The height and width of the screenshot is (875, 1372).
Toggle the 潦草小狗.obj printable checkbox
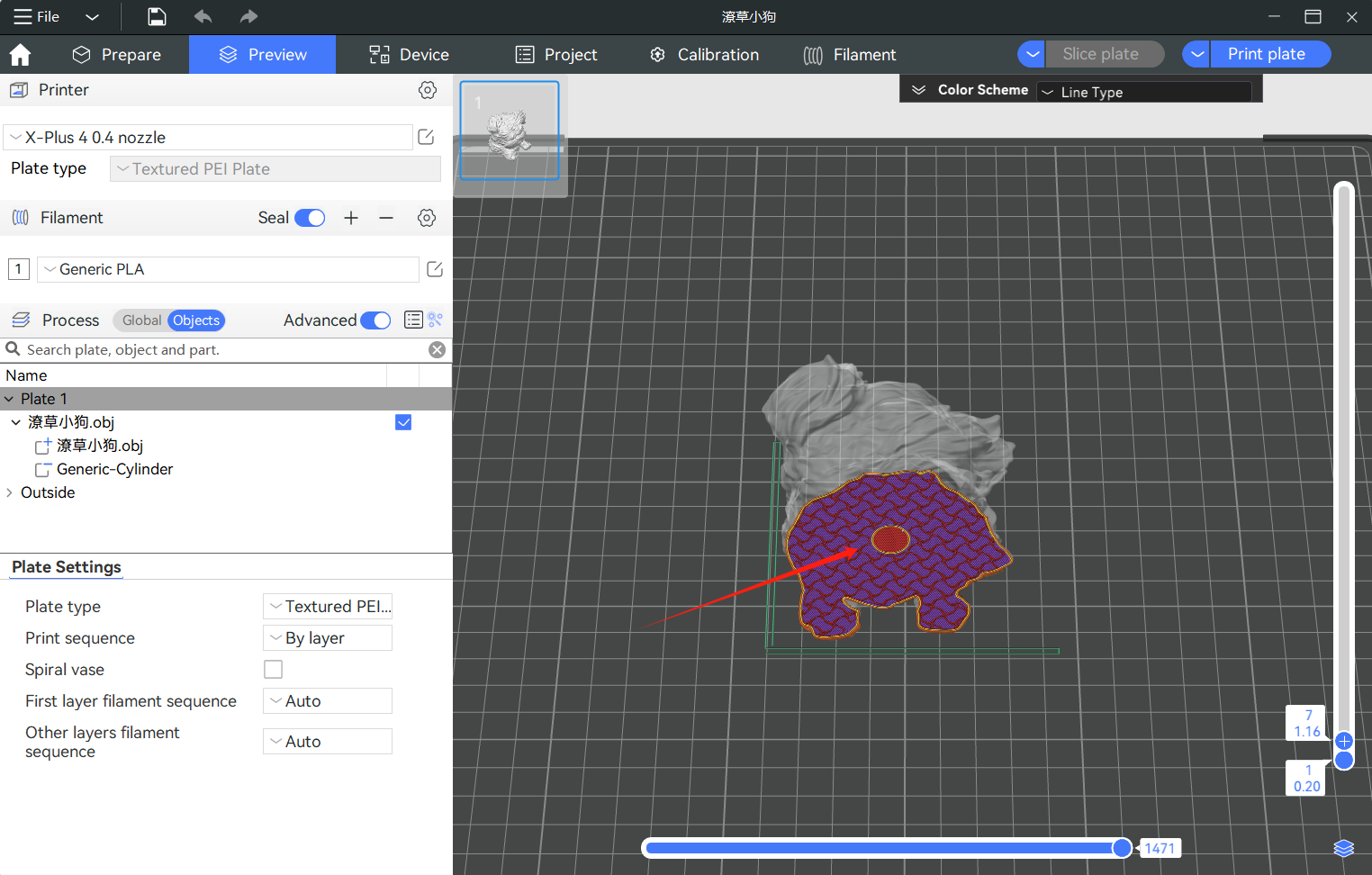point(403,422)
